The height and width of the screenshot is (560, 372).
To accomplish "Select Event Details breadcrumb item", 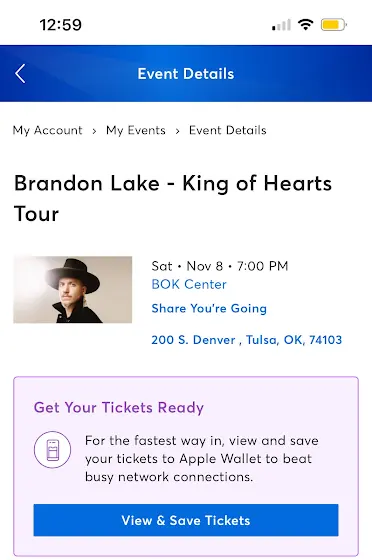I will click(x=227, y=130).
